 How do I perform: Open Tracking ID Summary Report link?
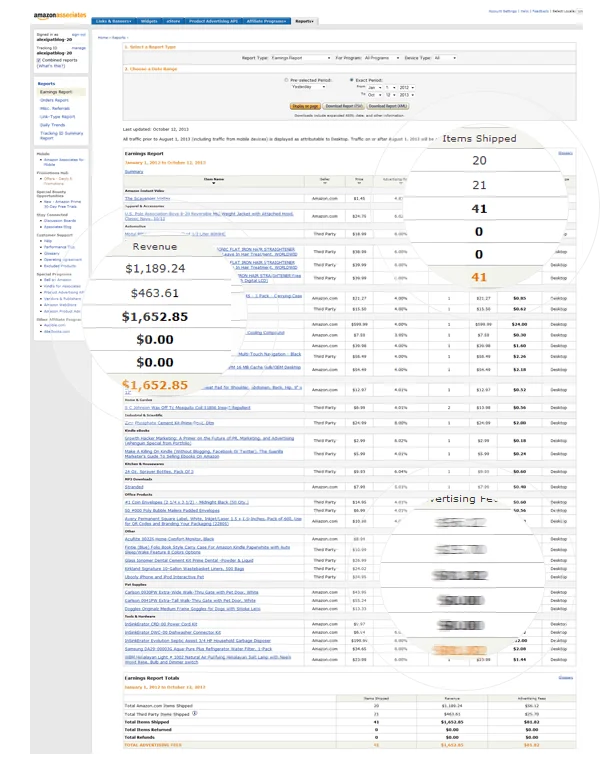61,136
